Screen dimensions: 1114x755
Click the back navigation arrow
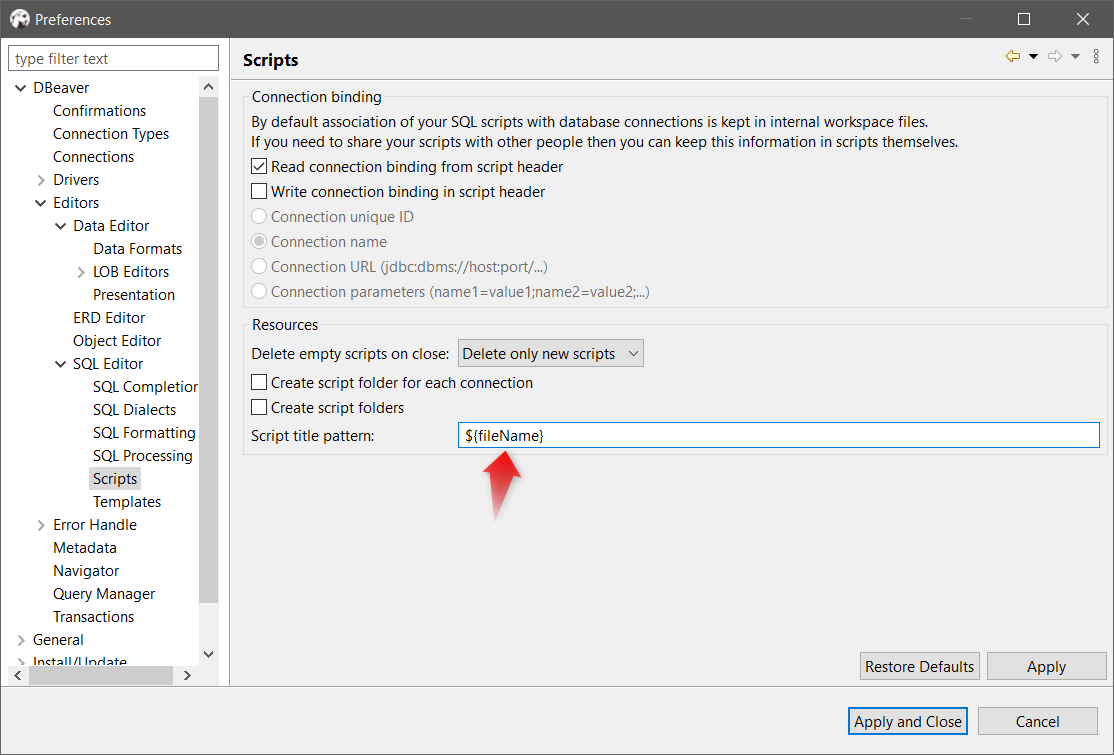[1012, 56]
